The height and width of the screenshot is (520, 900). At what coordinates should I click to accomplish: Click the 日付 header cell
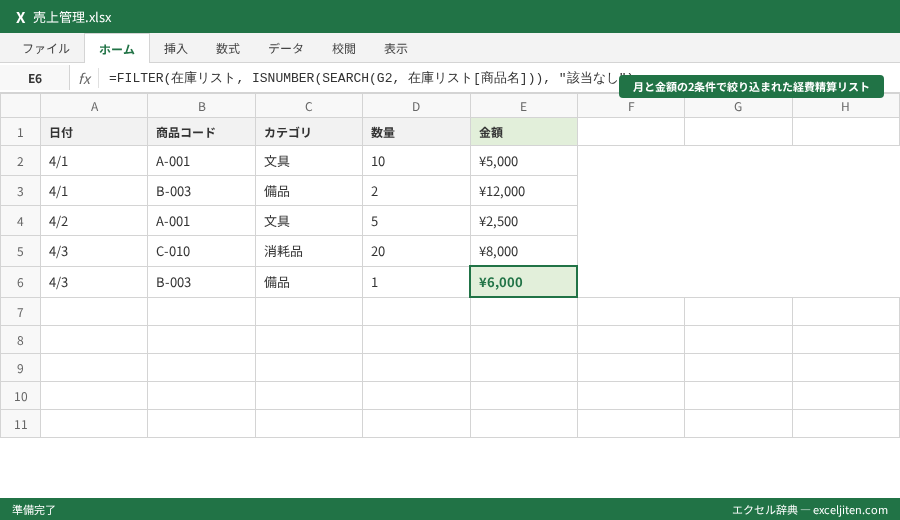pos(94,133)
